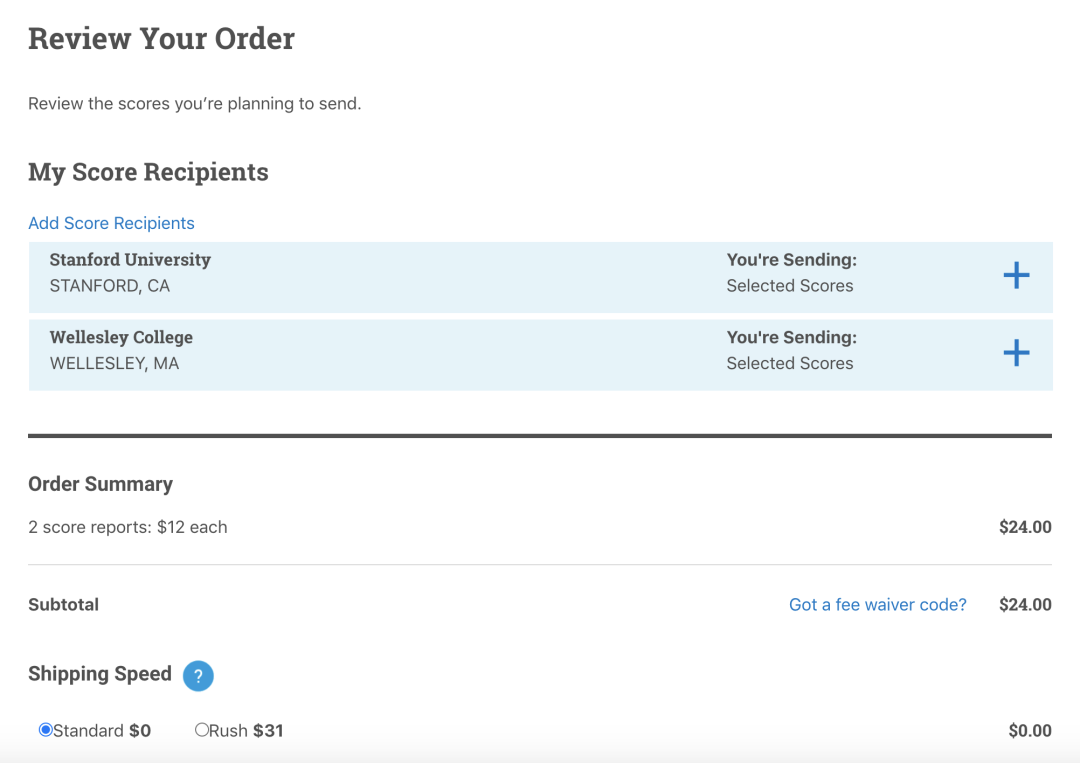Click the Subtotal $24.00 amount
This screenshot has width=1080, height=763.
click(1024, 604)
